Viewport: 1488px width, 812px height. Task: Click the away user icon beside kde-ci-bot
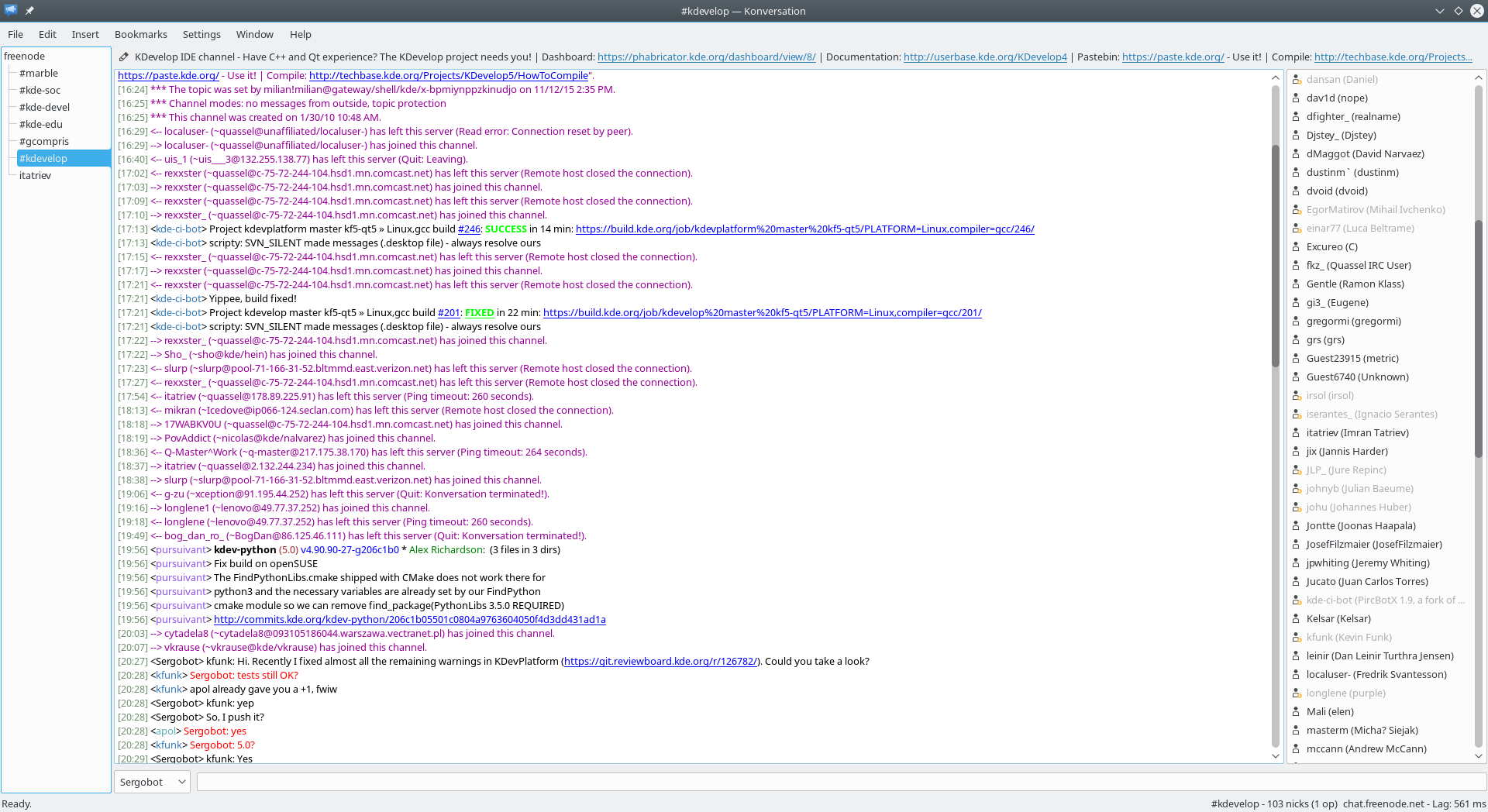click(x=1297, y=600)
